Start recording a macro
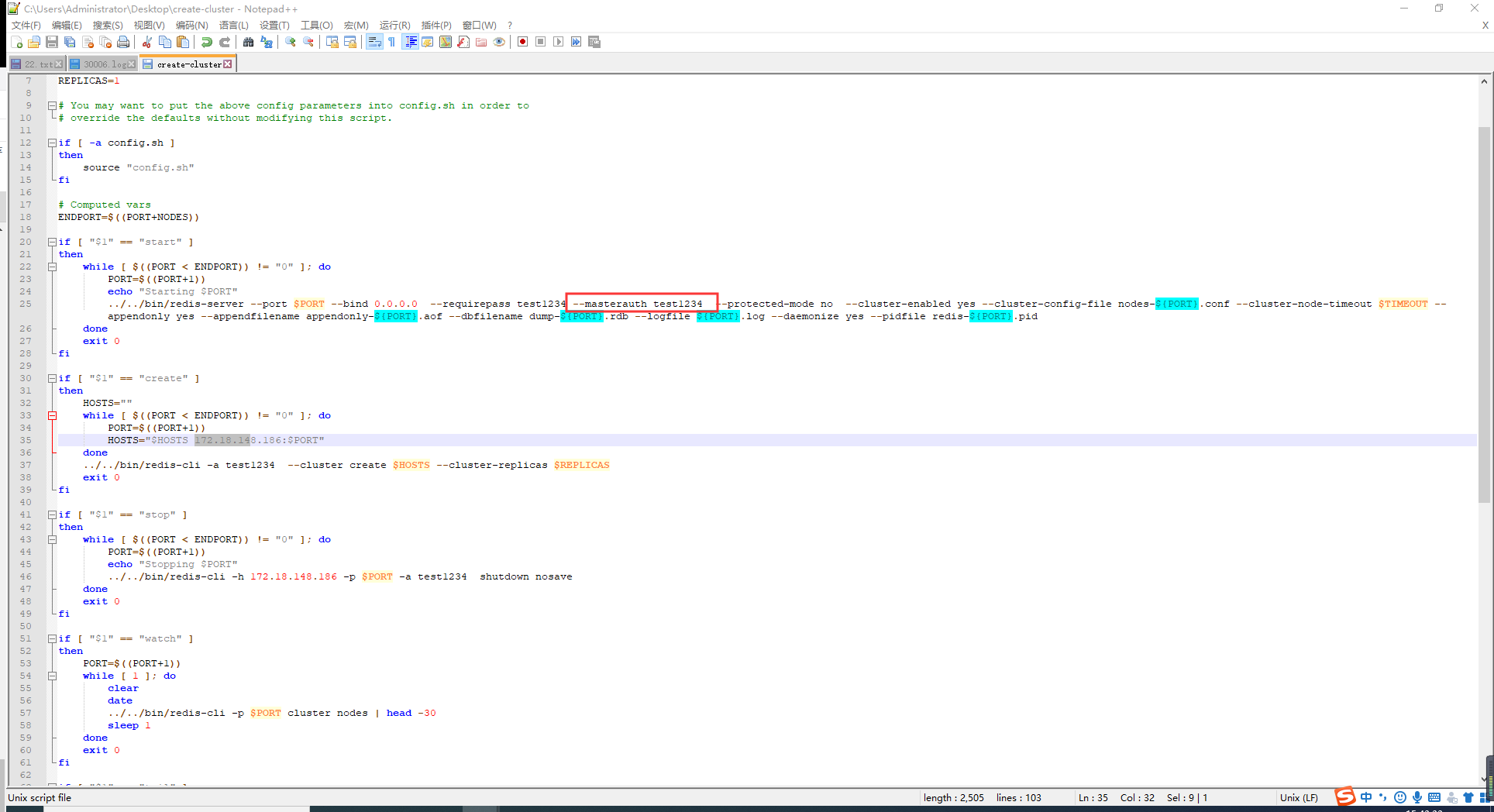The height and width of the screenshot is (812, 1494). (523, 42)
